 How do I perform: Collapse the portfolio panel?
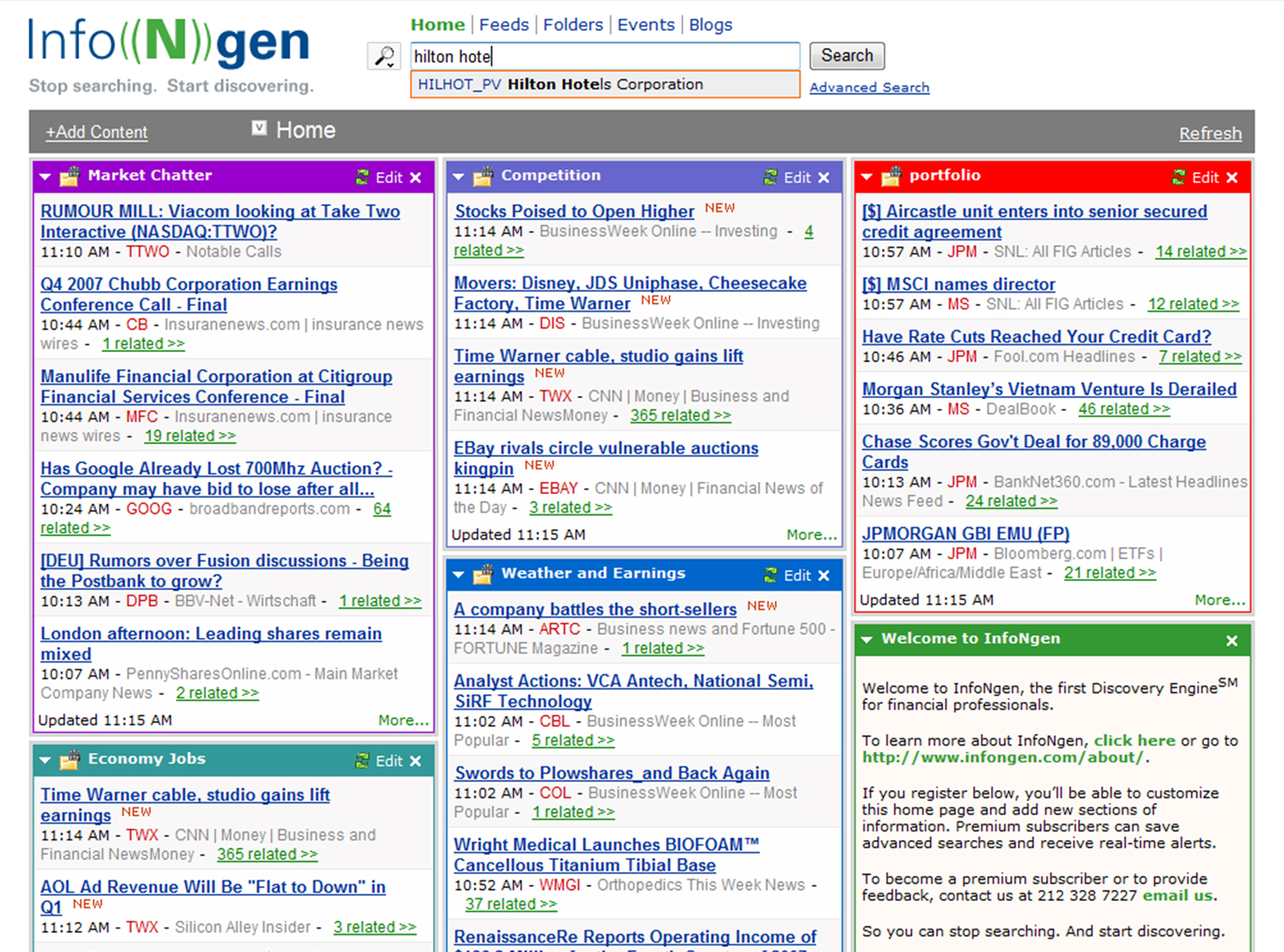[867, 177]
